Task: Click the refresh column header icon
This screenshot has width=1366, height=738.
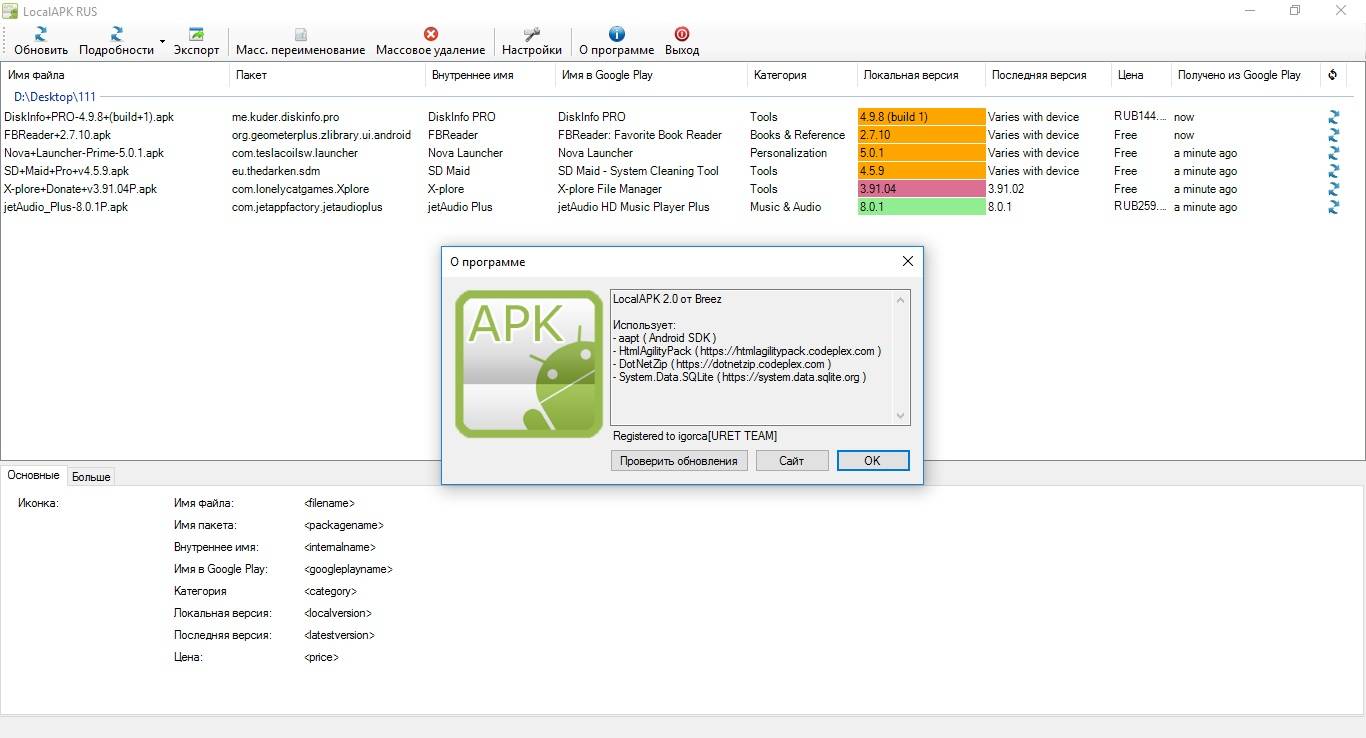Action: coord(1332,75)
